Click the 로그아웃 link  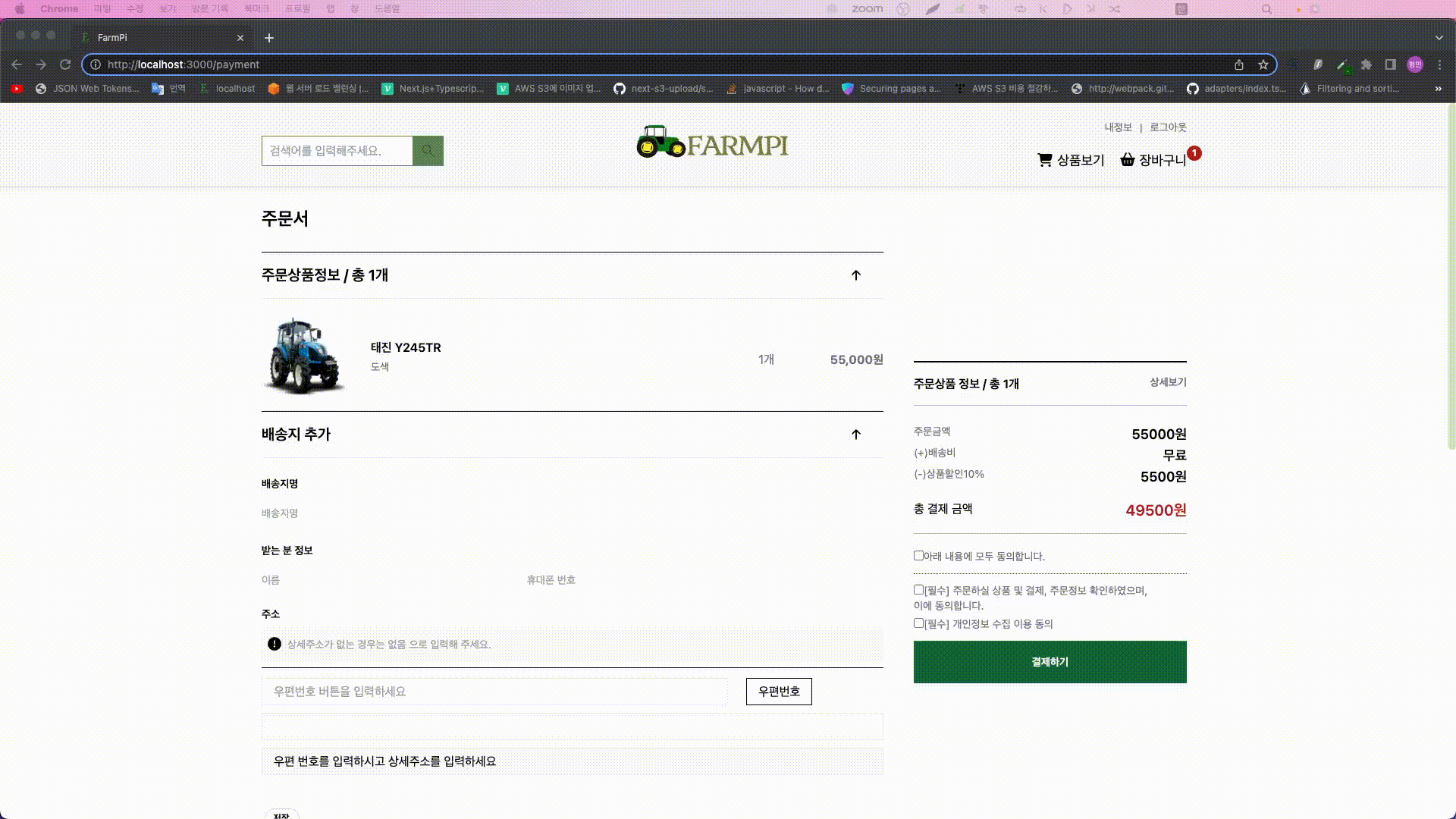click(1168, 127)
